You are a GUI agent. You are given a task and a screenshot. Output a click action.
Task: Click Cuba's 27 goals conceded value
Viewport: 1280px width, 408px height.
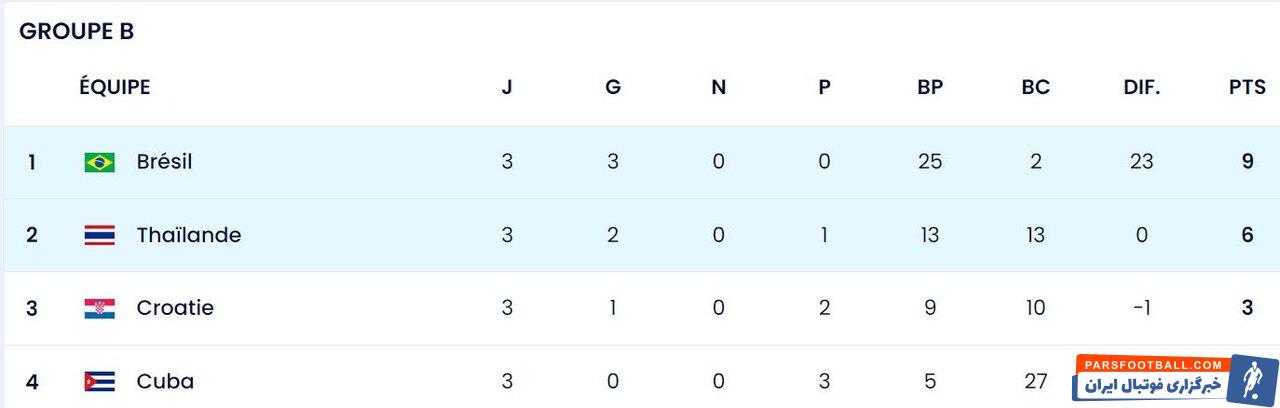point(1035,381)
